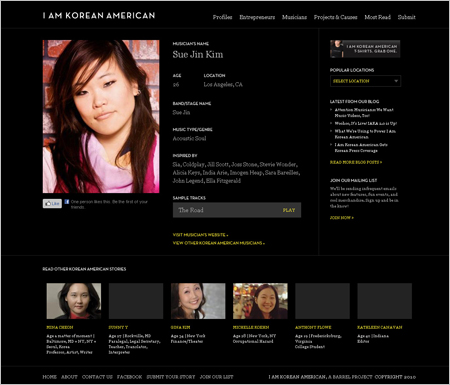Image resolution: width=450 pixels, height=385 pixels.
Task: Click the I Am Korean American logo
Action: tap(99, 16)
